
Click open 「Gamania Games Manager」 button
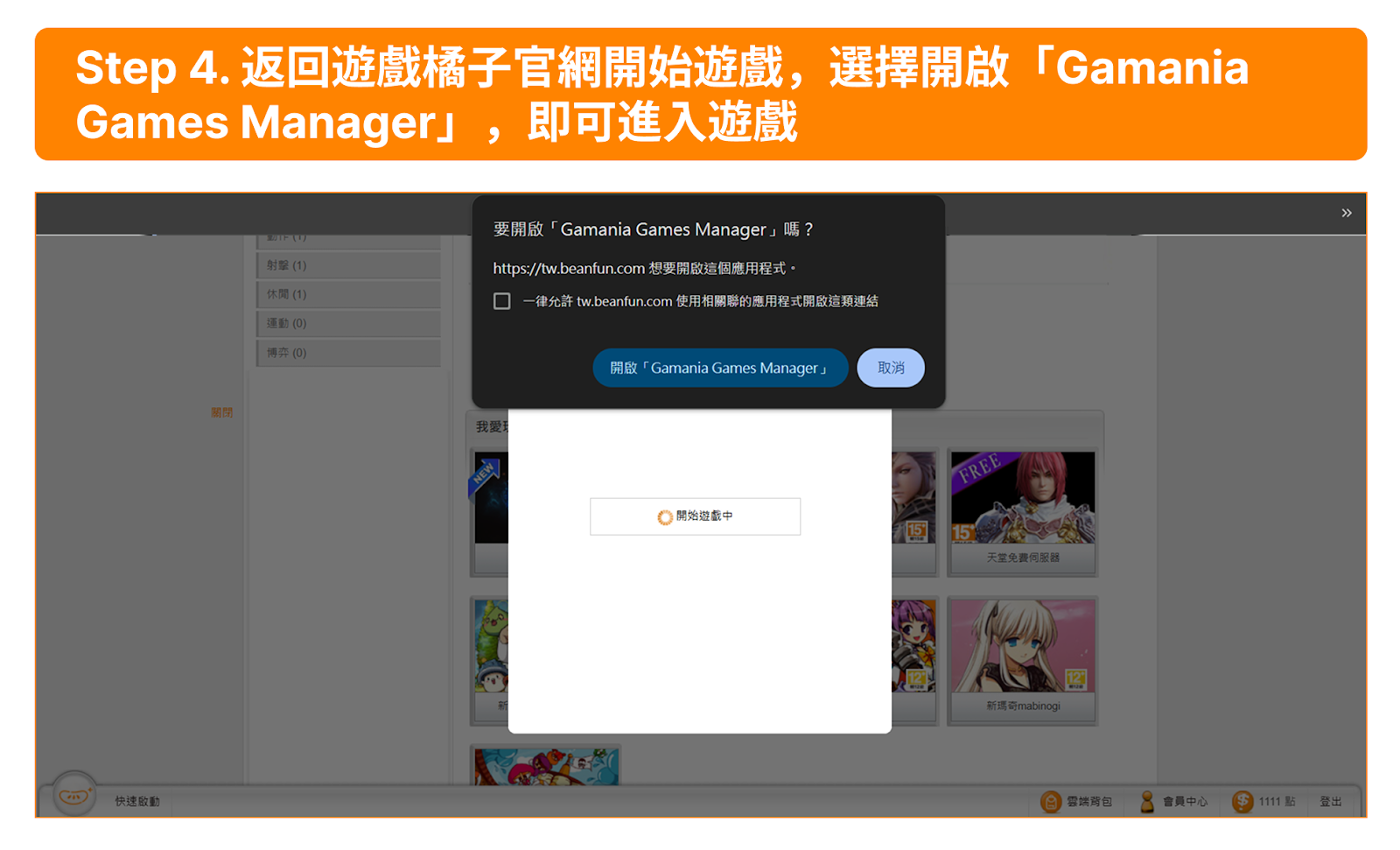point(720,368)
